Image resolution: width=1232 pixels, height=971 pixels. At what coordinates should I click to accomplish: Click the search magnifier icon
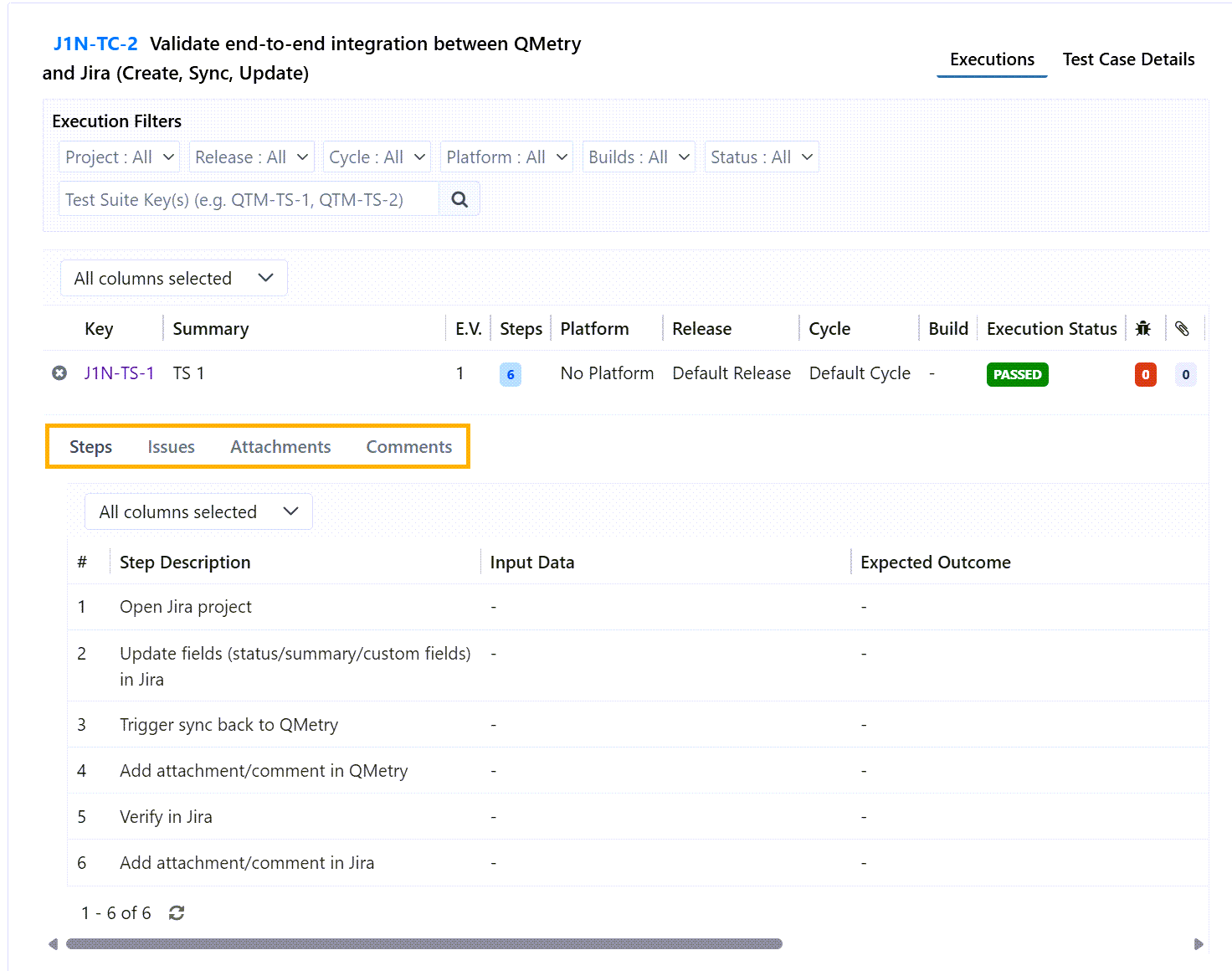coord(459,199)
